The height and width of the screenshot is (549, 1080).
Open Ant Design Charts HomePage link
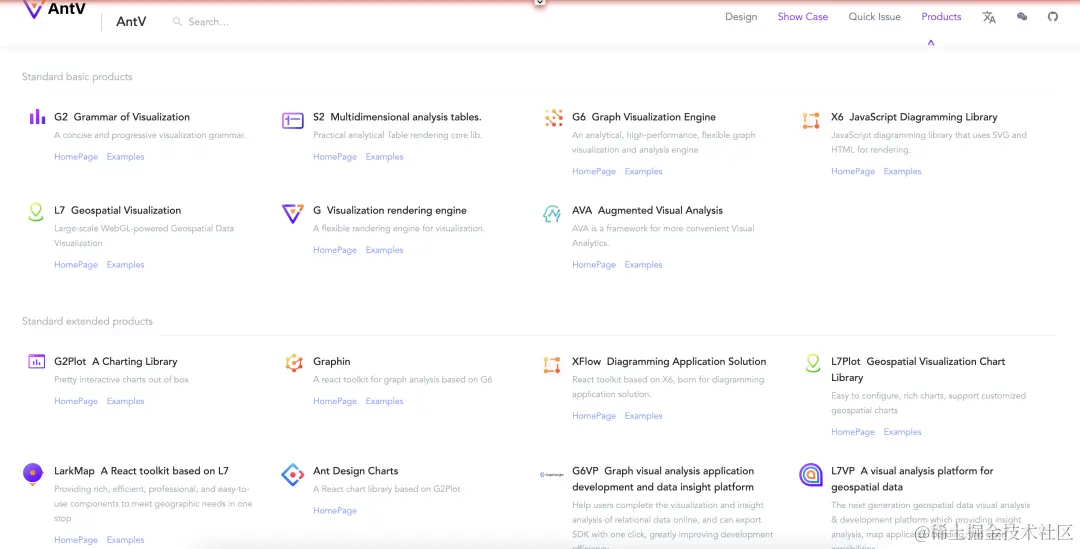point(335,510)
